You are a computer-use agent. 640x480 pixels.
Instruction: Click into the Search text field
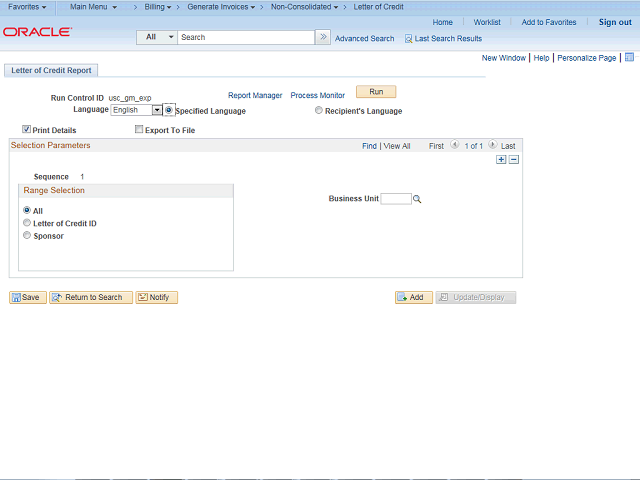click(x=246, y=37)
